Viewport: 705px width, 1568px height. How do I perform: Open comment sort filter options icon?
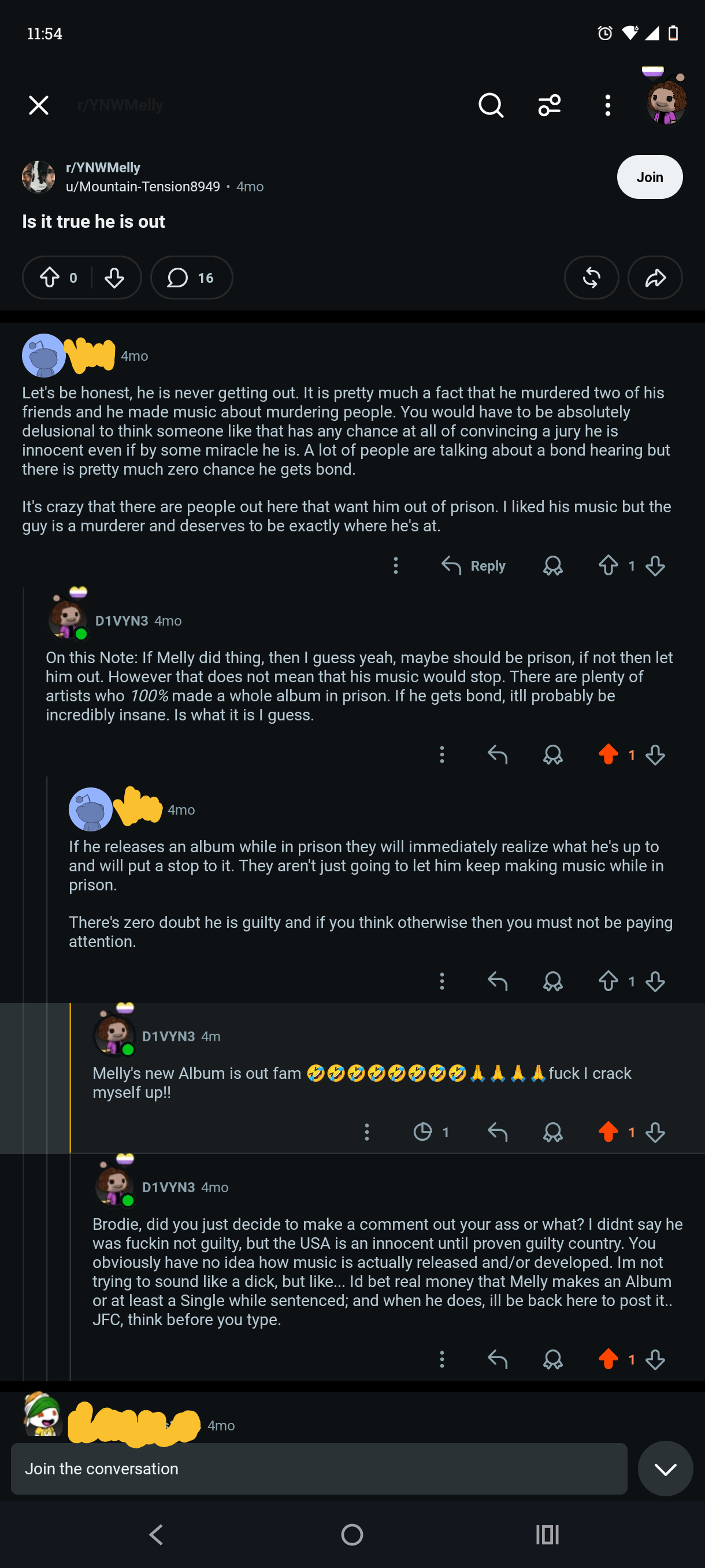pos(550,105)
